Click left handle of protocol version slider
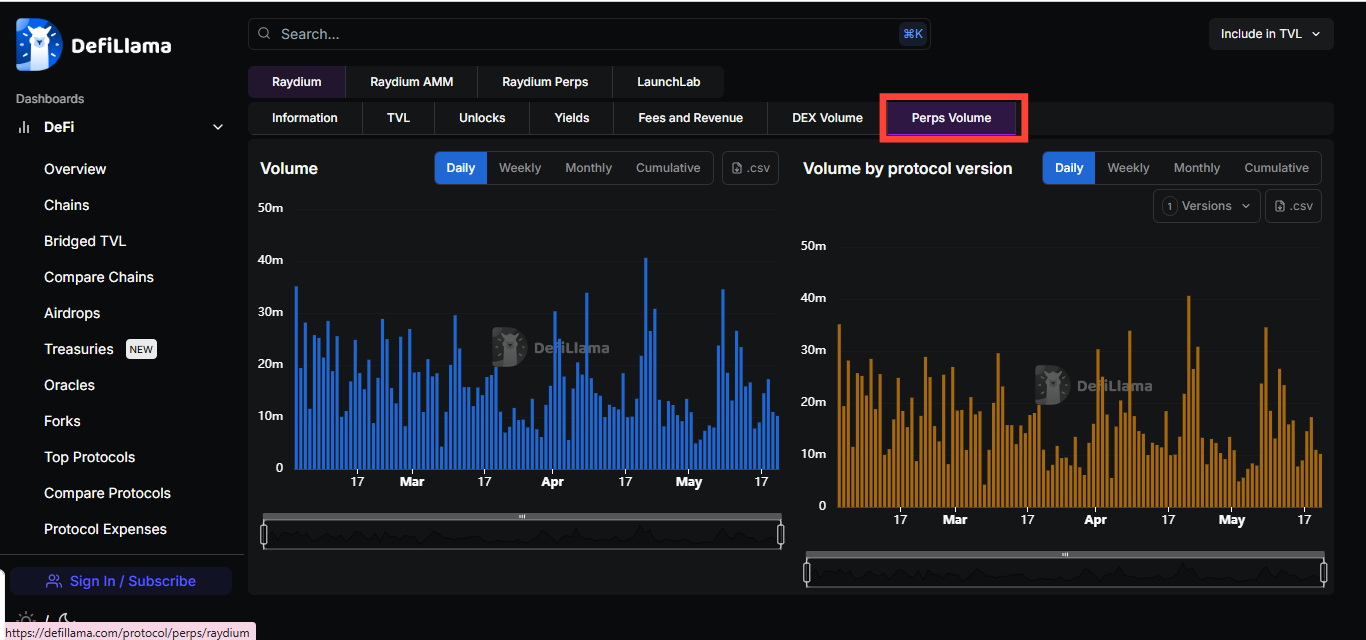 click(807, 572)
